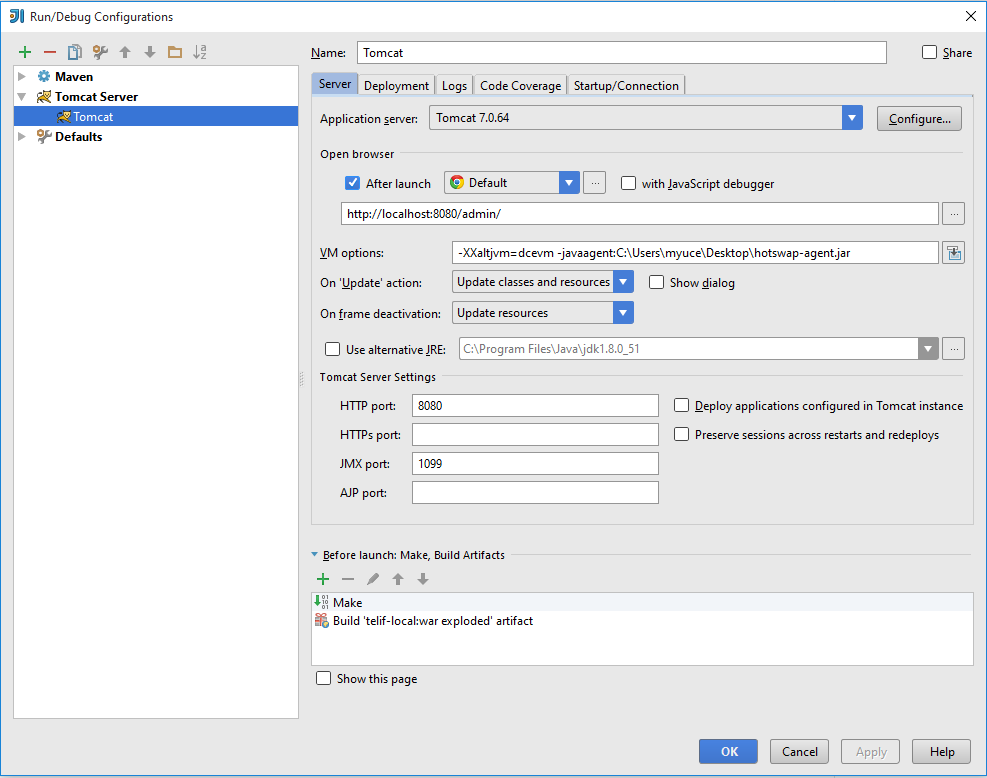Close the Run/Debug Configurations dialog
The image size is (987, 778).
(x=971, y=16)
